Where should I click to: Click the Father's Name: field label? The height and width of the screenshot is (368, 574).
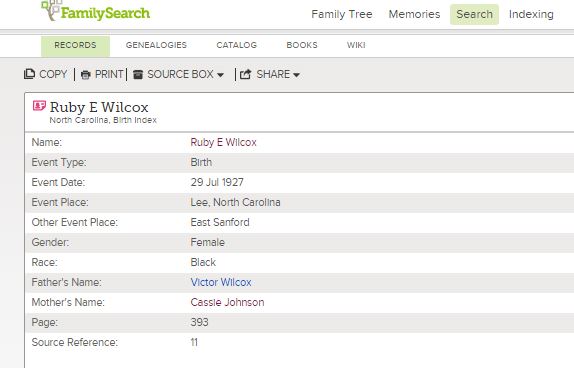point(66,282)
